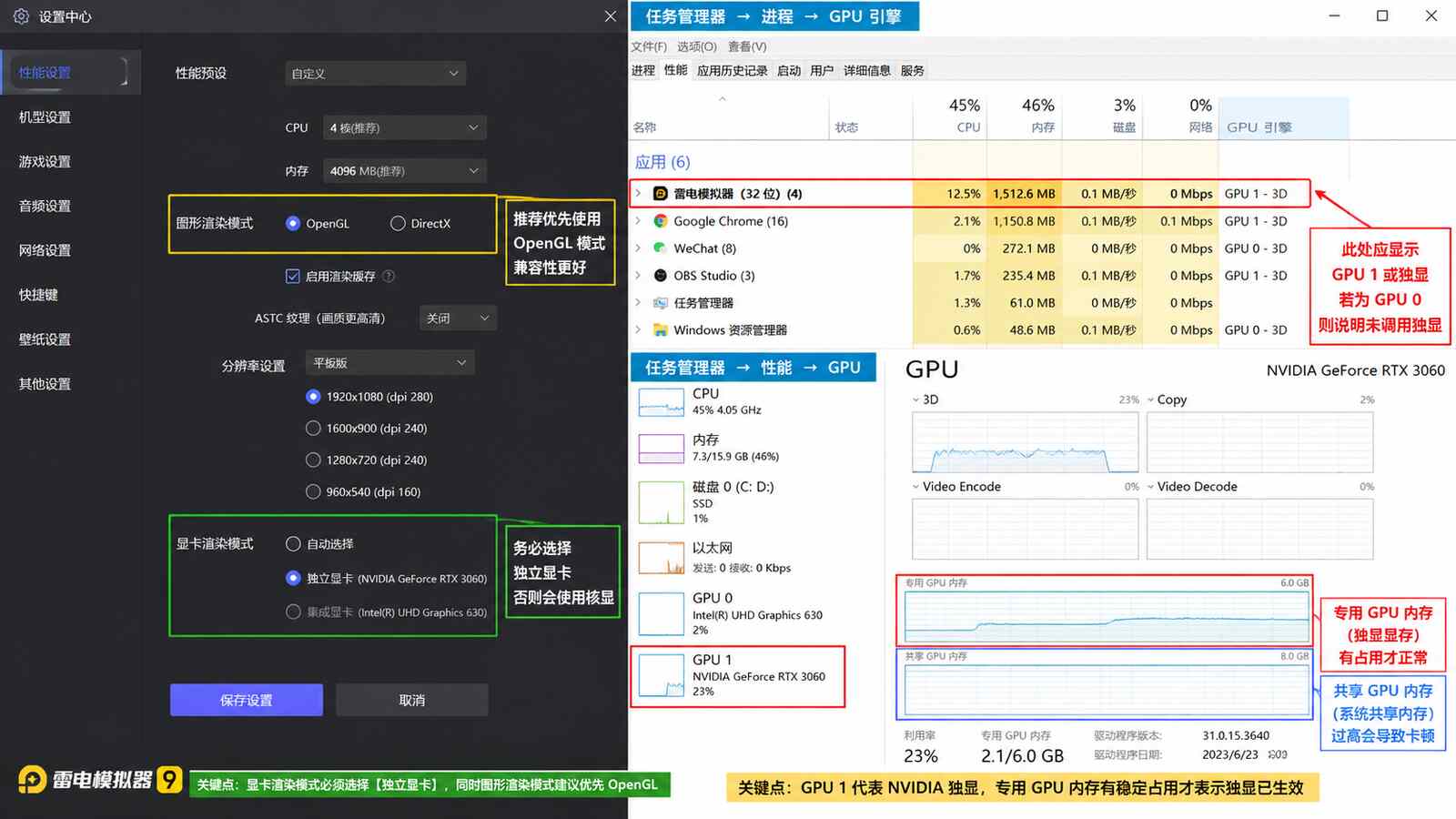Viewport: 1456px width, 819px height.
Task: Open the 内存 4096 MB dropdown
Action: tap(405, 171)
